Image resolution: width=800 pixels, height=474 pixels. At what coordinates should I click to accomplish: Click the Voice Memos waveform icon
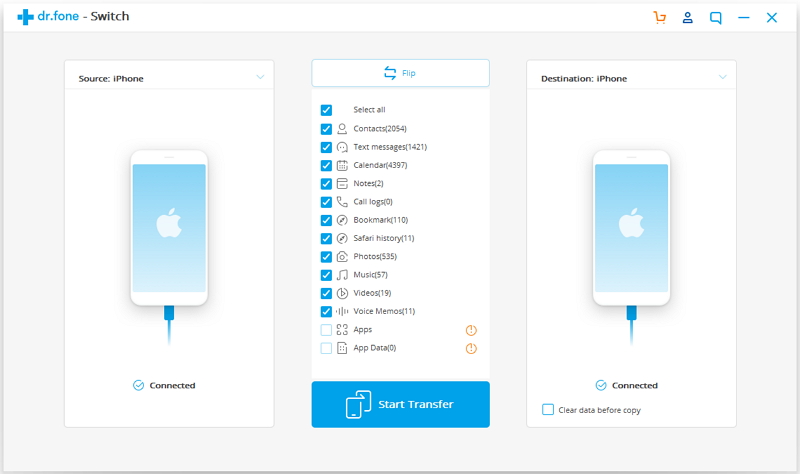pyautogui.click(x=342, y=311)
